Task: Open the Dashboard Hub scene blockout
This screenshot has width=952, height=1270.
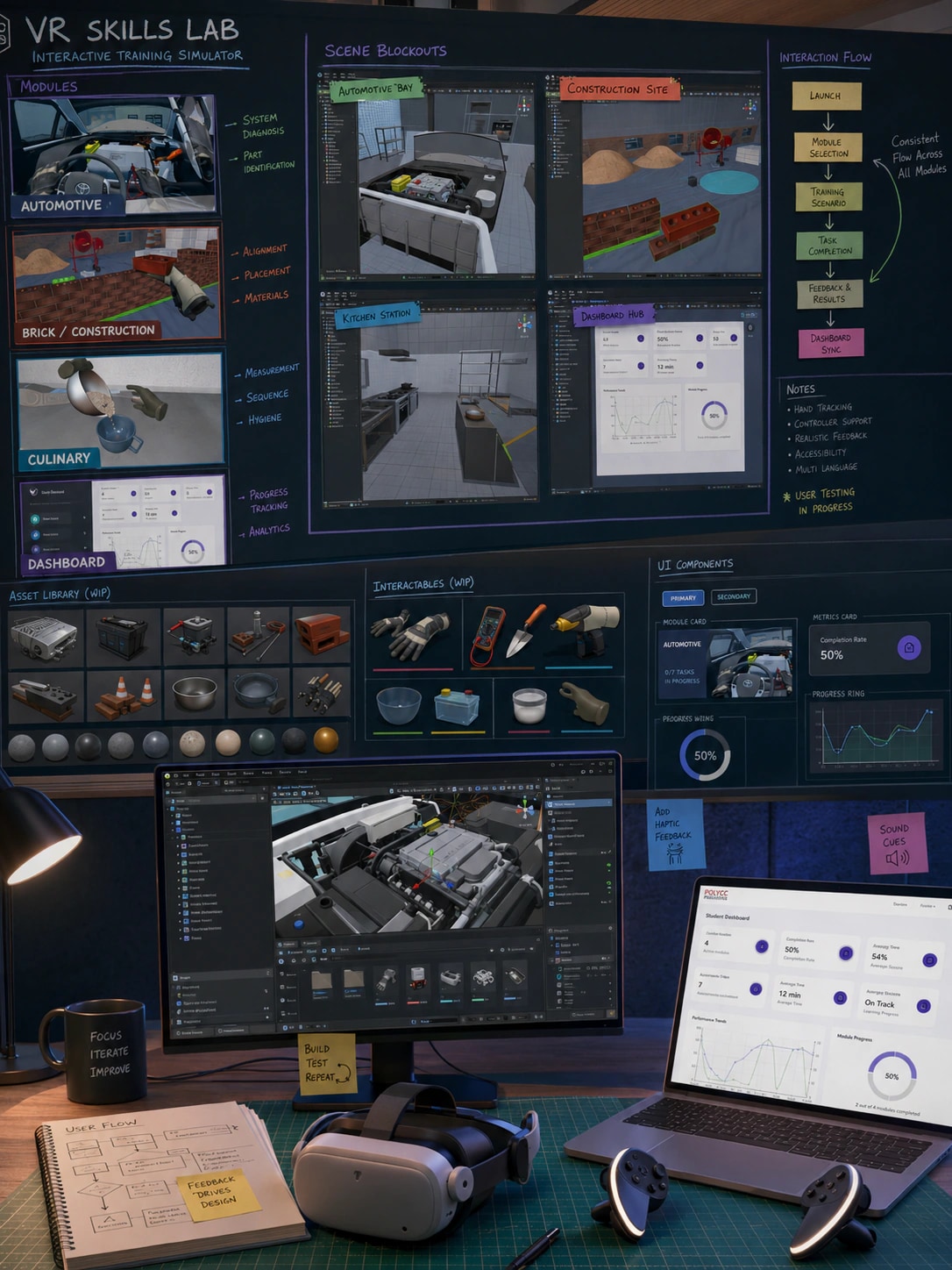Action: (x=656, y=392)
